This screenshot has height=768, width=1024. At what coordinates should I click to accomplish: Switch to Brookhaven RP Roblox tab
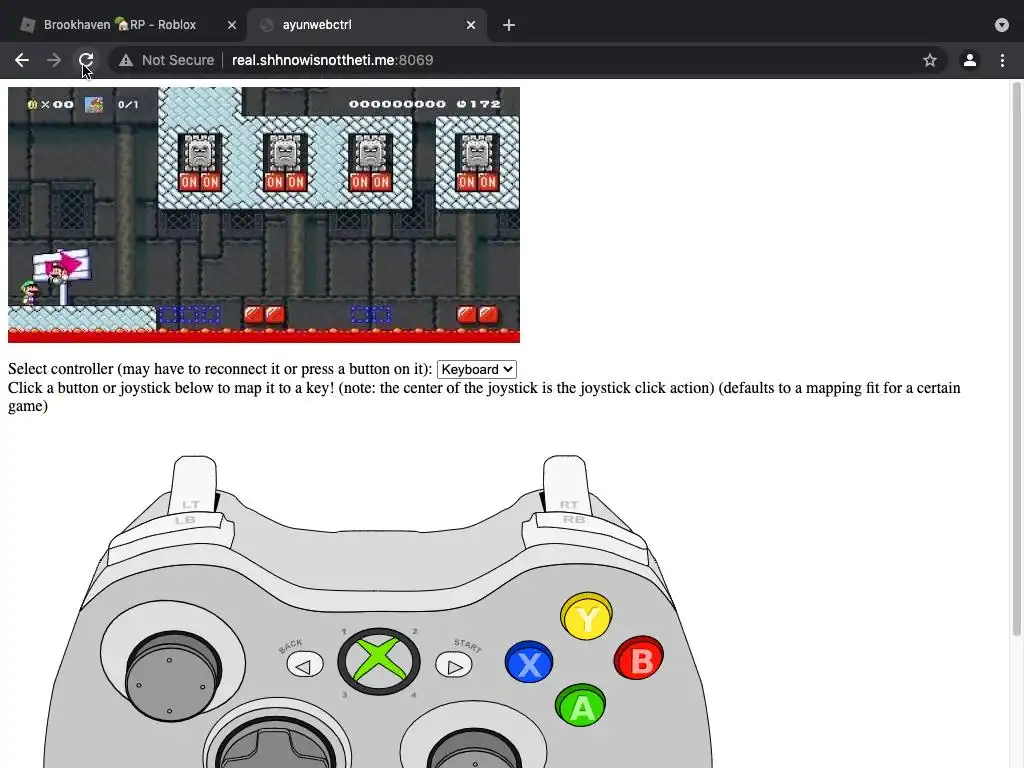(x=120, y=25)
